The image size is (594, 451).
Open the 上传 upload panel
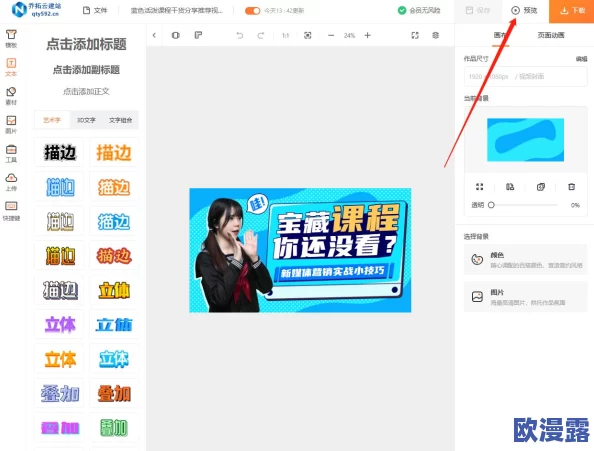(11, 182)
